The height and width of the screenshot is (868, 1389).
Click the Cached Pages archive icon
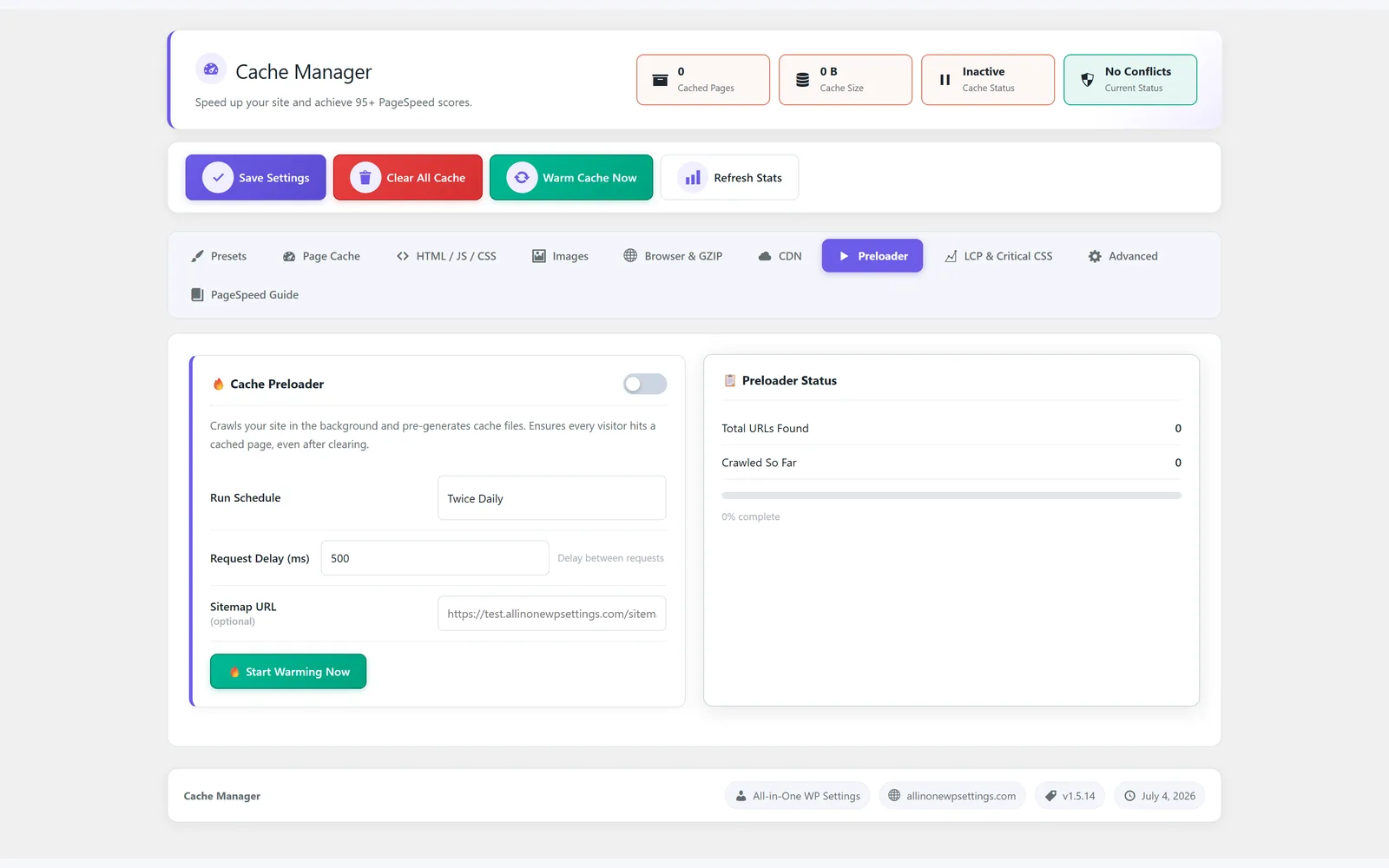[x=660, y=80]
